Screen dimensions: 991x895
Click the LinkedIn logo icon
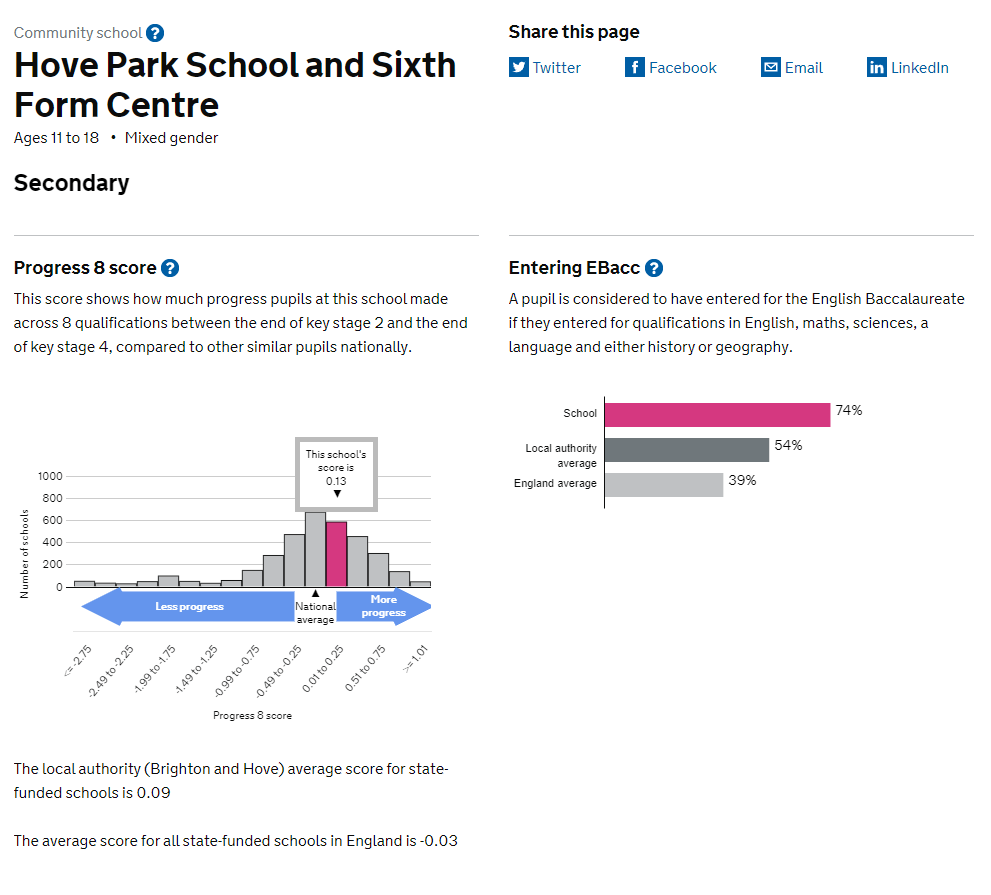(x=877, y=67)
